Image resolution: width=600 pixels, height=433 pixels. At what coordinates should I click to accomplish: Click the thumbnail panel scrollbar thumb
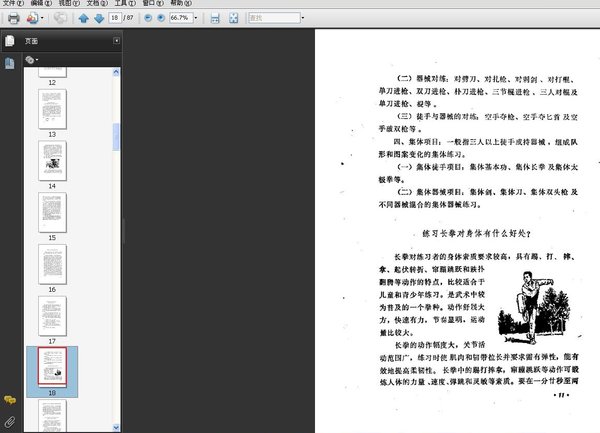click(x=116, y=137)
